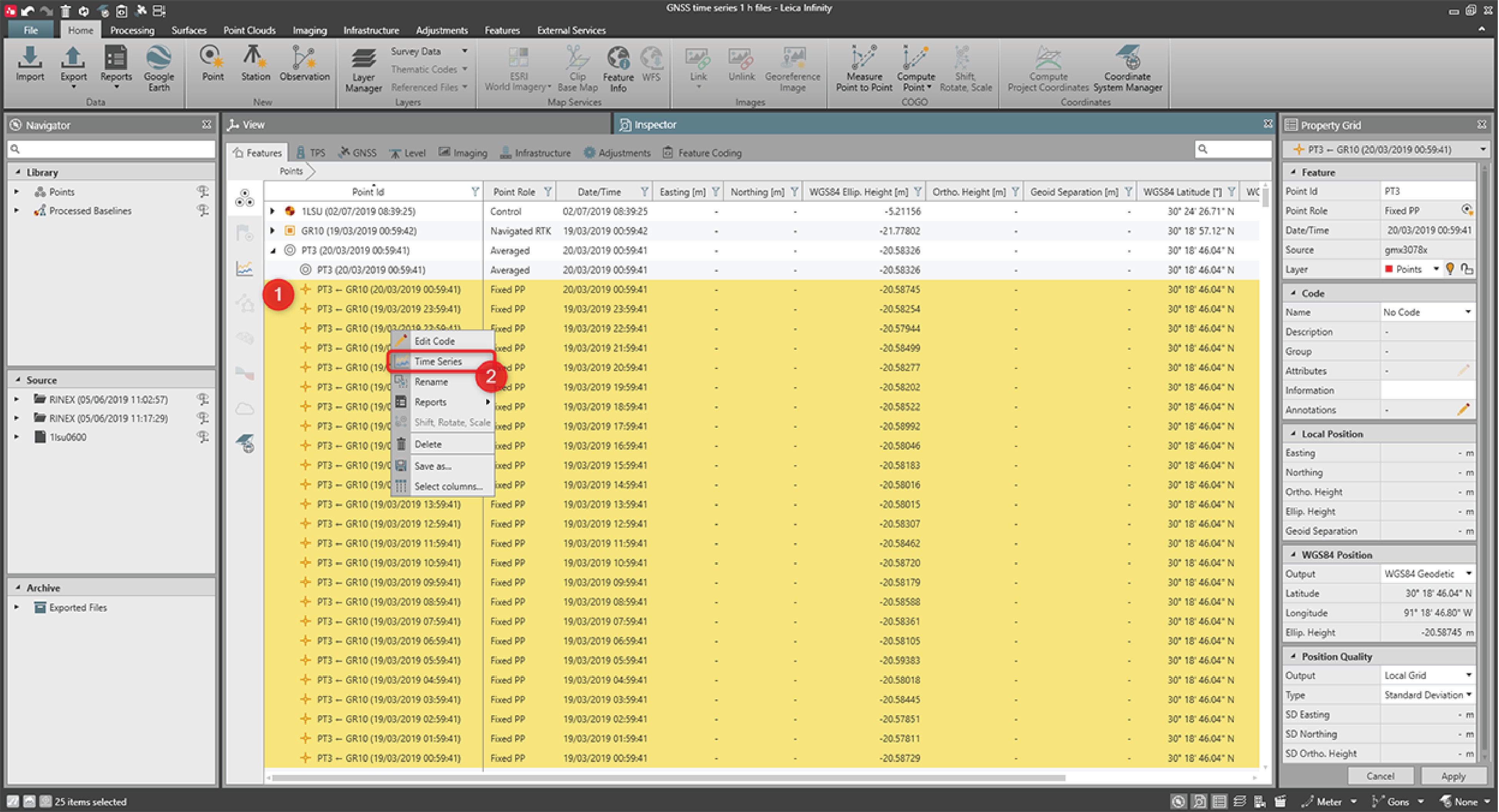Open the Code Name dropdown
This screenshot has height=812, width=1499.
[x=1468, y=312]
